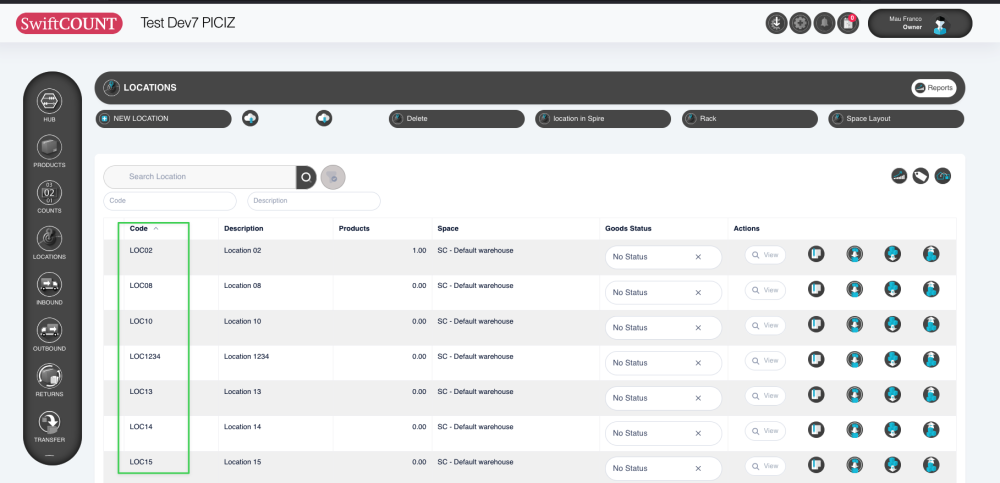The image size is (1000, 483).
Task: Open Goods Status dropdown for LOC08
Action: tap(663, 292)
